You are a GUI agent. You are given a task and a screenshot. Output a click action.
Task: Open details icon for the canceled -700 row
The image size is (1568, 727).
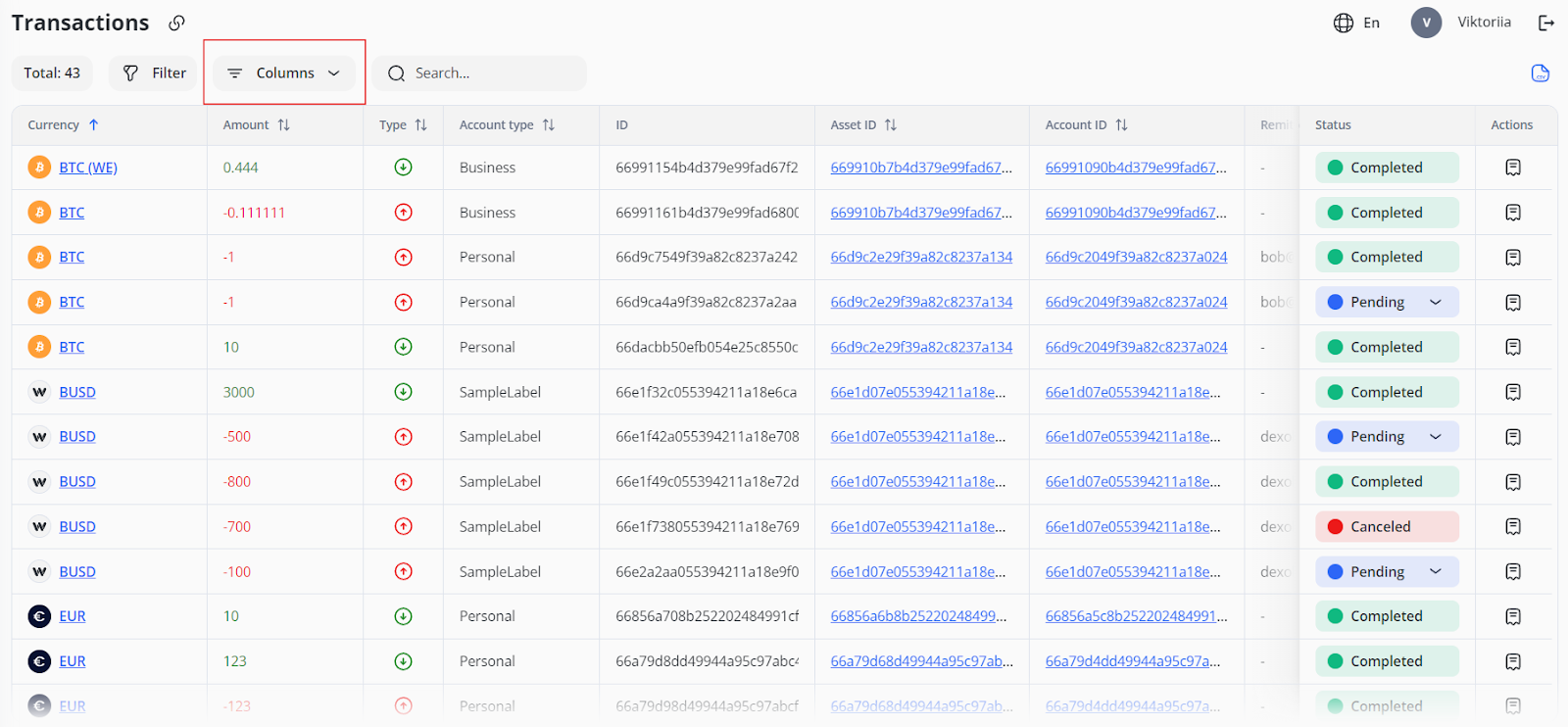coord(1513,527)
